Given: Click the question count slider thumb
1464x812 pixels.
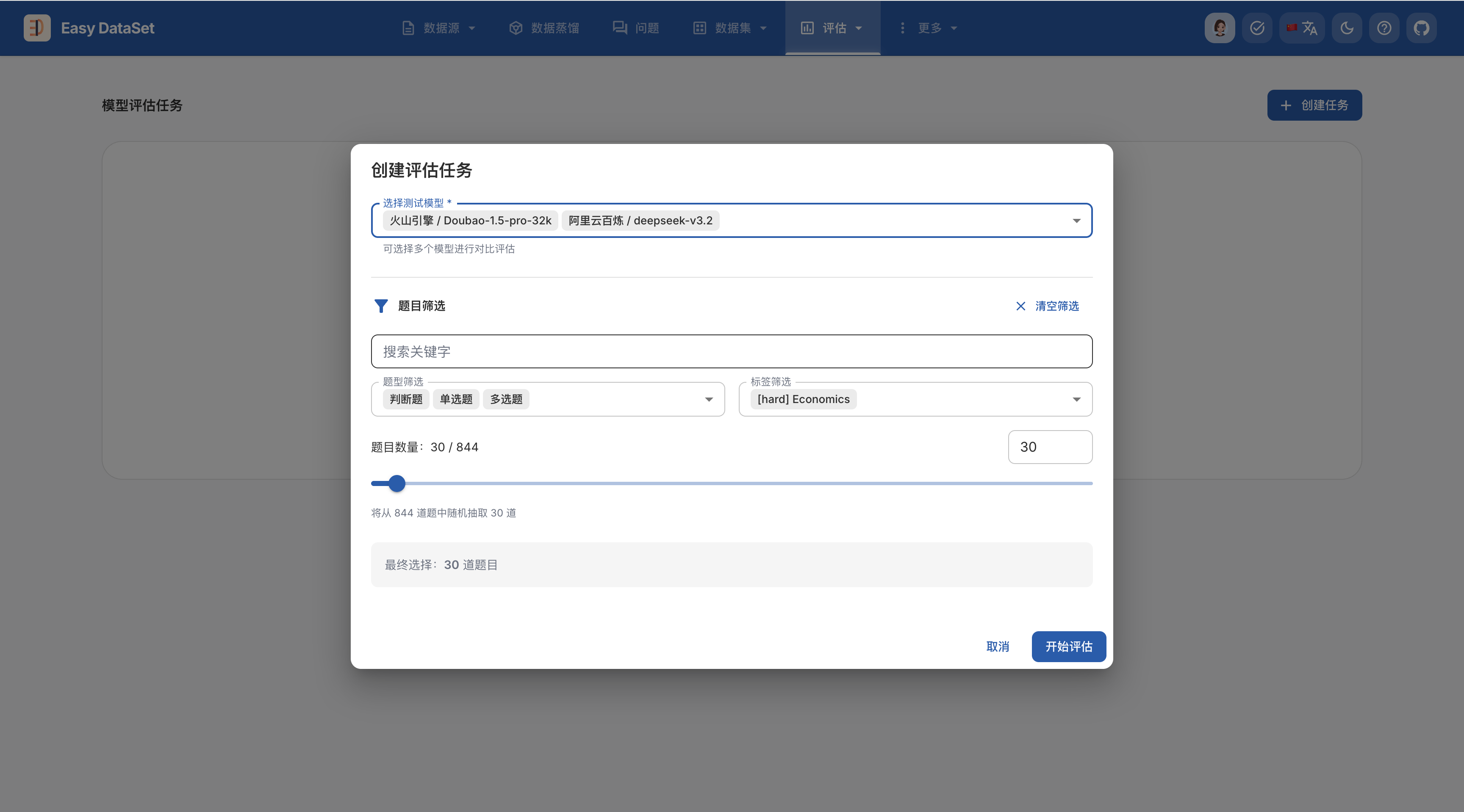Looking at the screenshot, I should tap(396, 483).
